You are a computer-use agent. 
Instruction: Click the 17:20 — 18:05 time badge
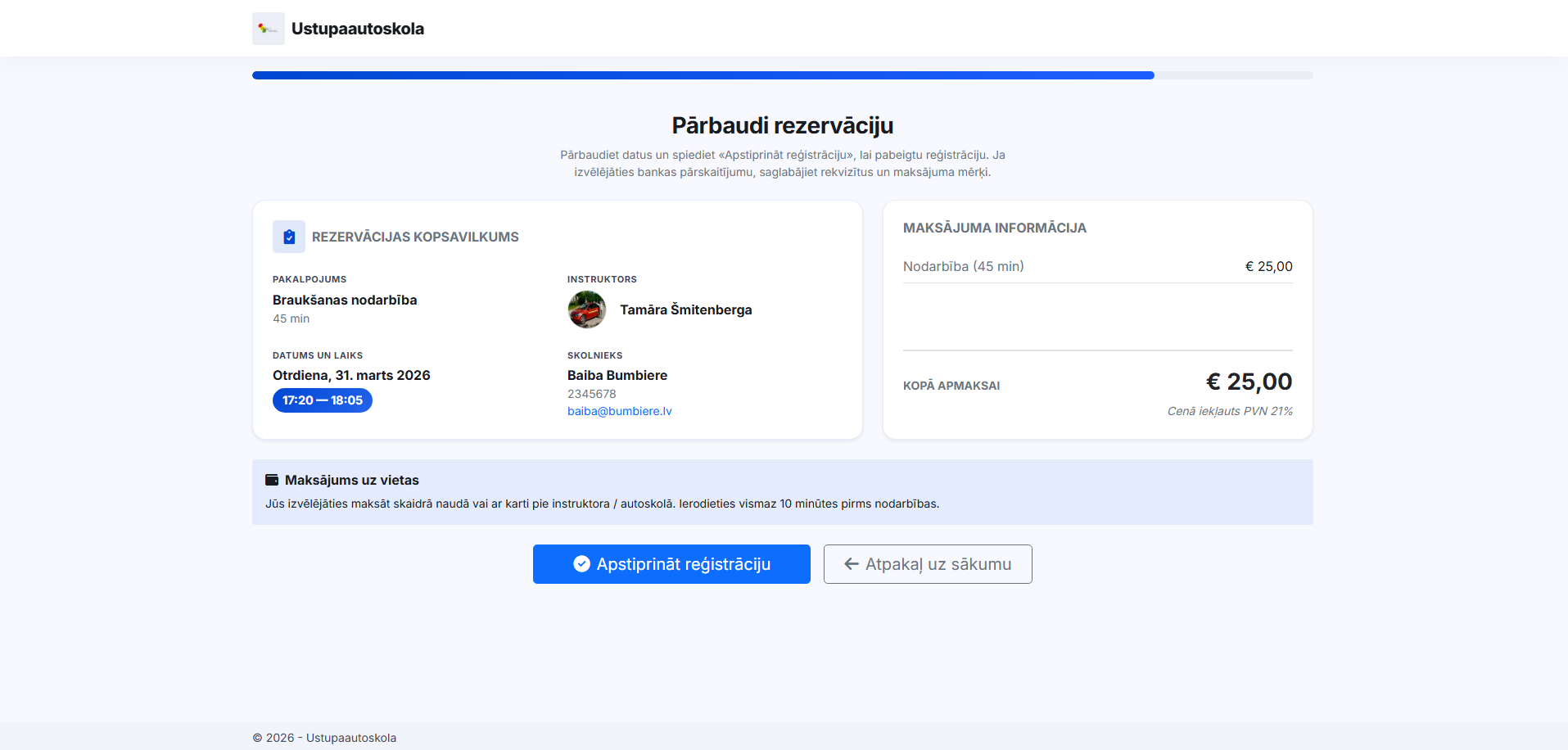coord(322,400)
